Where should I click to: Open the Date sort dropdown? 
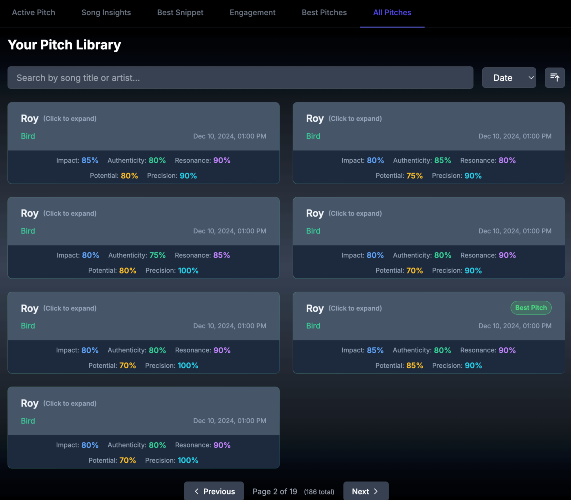tap(509, 78)
